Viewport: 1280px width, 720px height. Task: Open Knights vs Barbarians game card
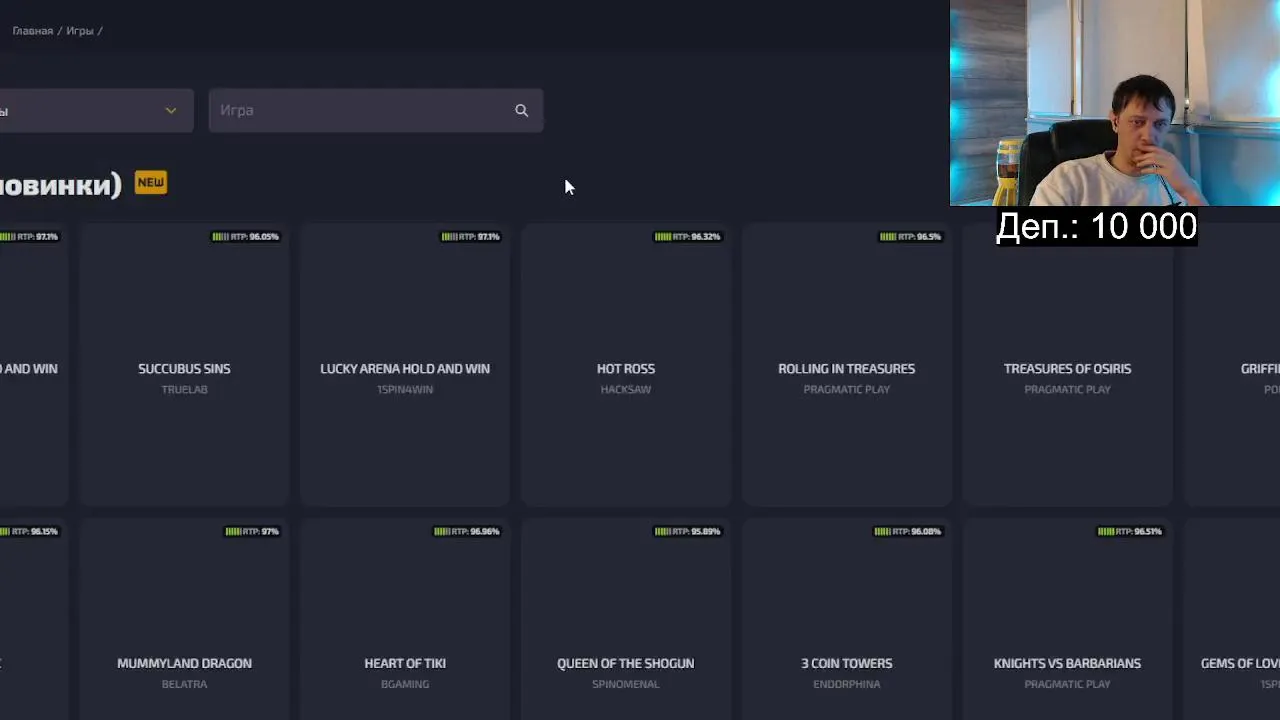(x=1067, y=620)
